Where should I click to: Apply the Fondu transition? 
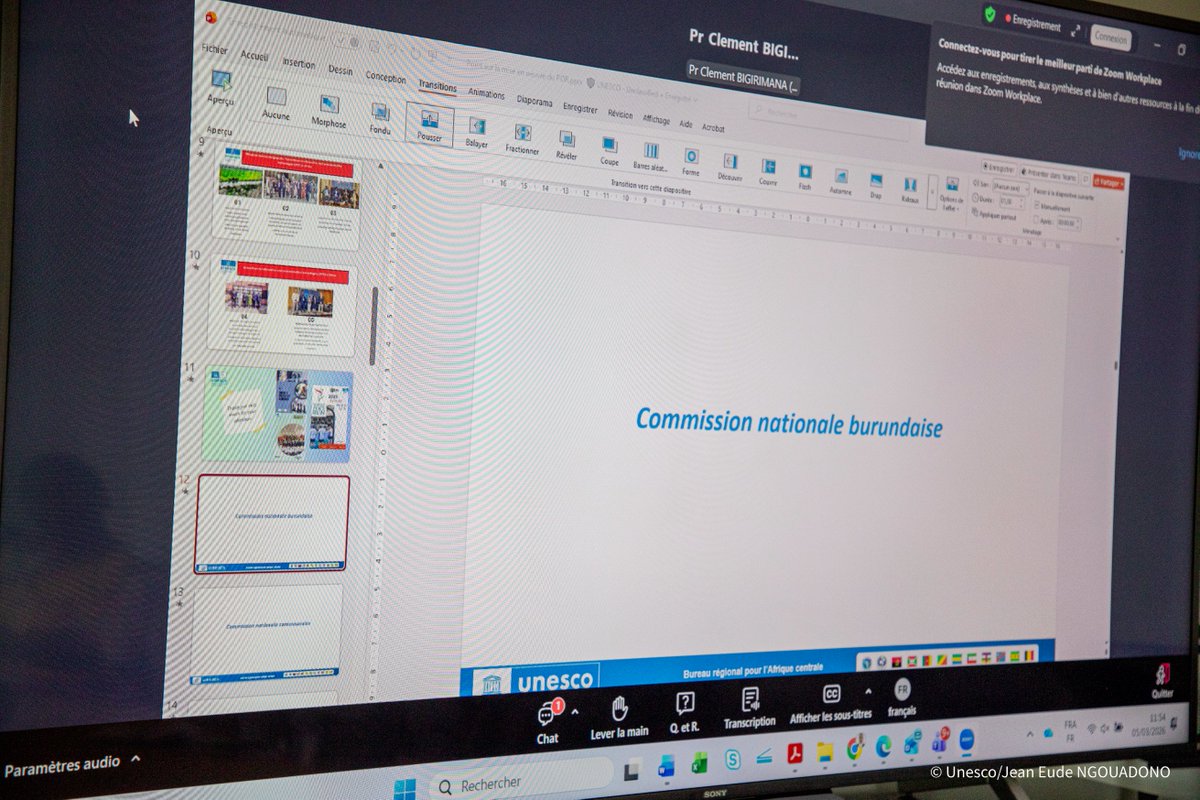click(380, 118)
